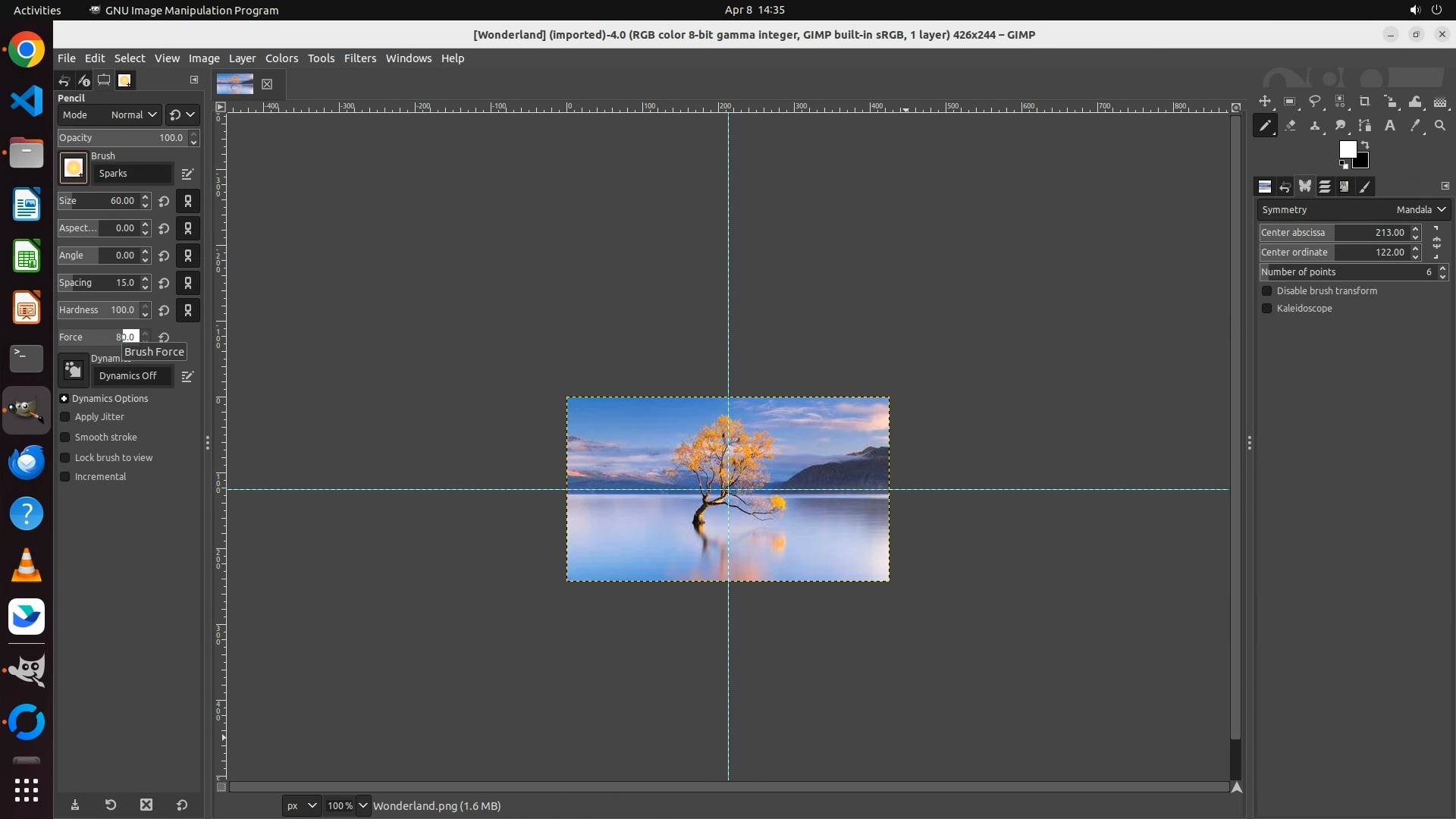Screen dimensions: 1456x819
Task: Select the Text tool
Action: point(1390,126)
